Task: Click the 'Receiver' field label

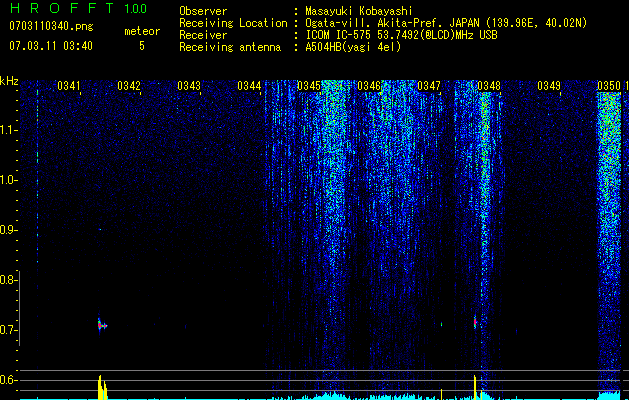Action: pos(203,35)
